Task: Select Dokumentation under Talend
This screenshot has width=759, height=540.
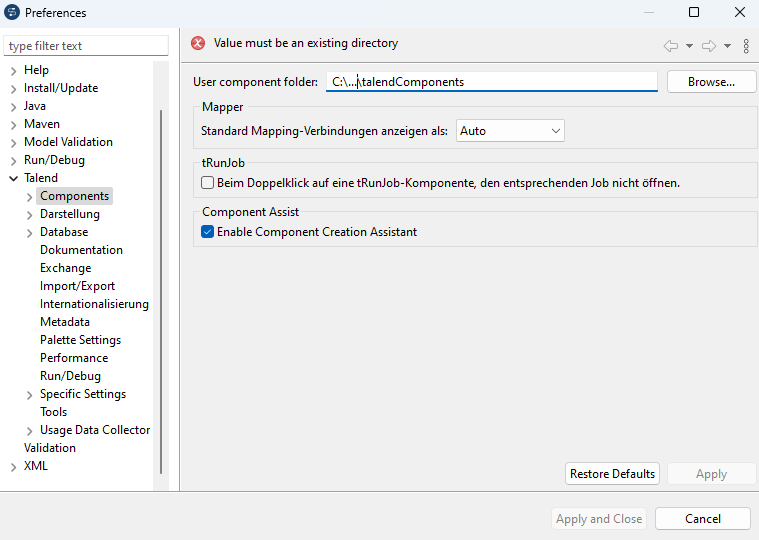Action: (x=81, y=250)
